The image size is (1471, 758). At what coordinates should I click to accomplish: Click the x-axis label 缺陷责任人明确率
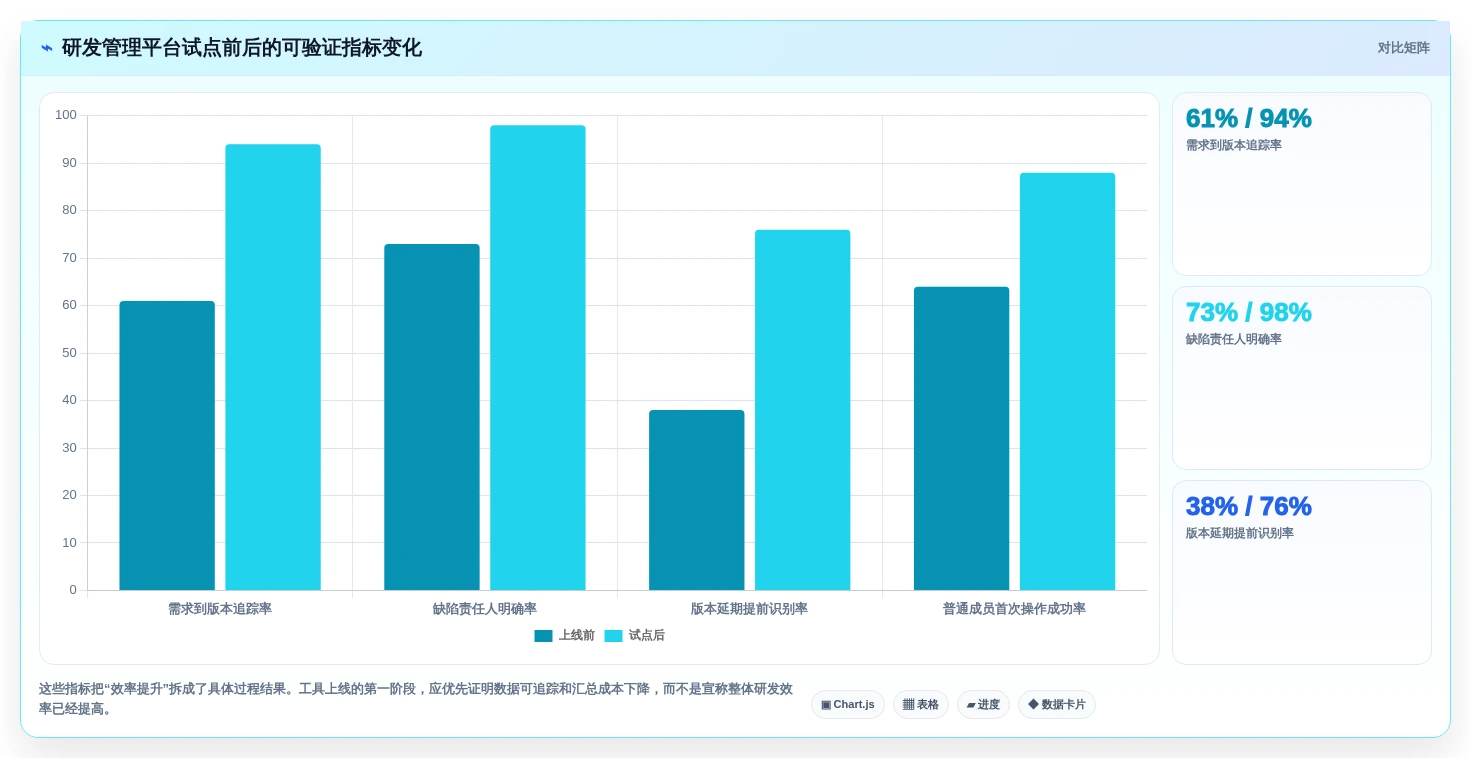[485, 609]
